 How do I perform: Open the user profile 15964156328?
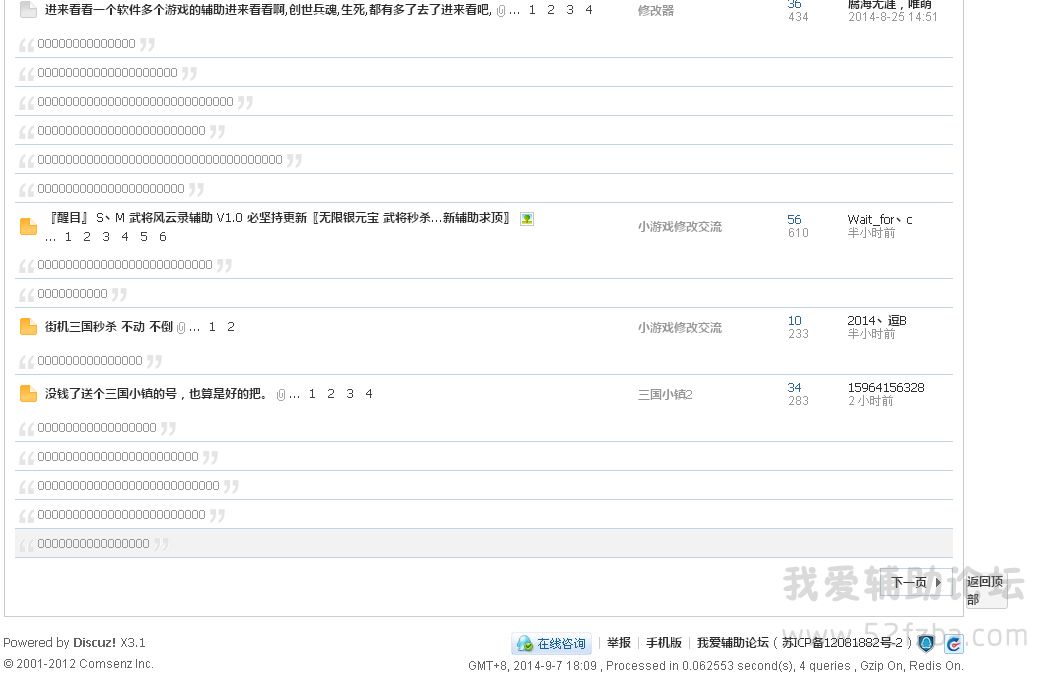point(886,388)
